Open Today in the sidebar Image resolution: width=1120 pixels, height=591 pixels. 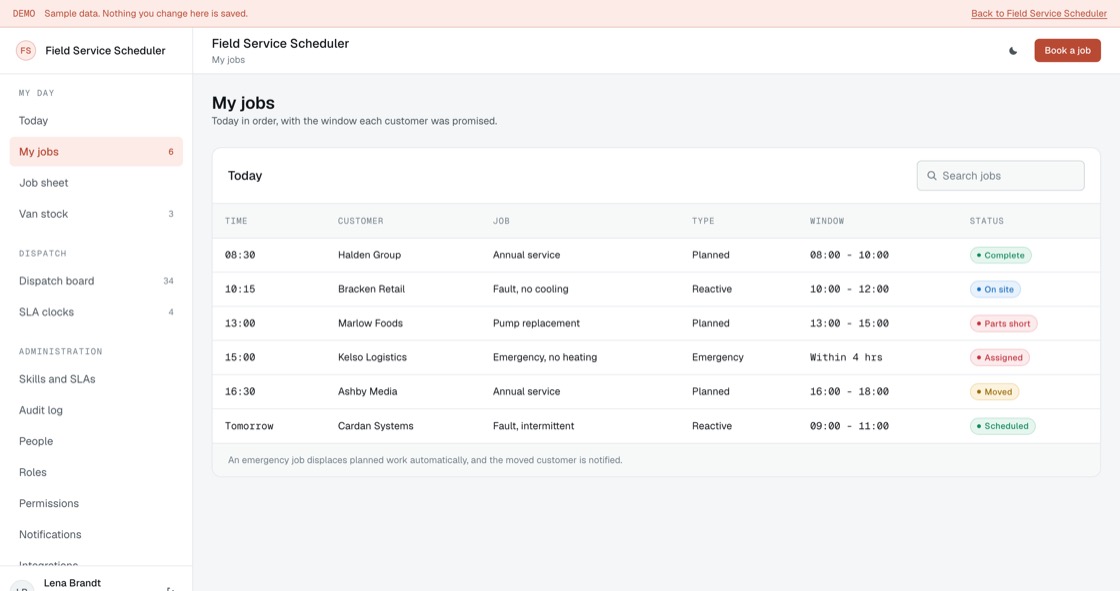[96, 121]
